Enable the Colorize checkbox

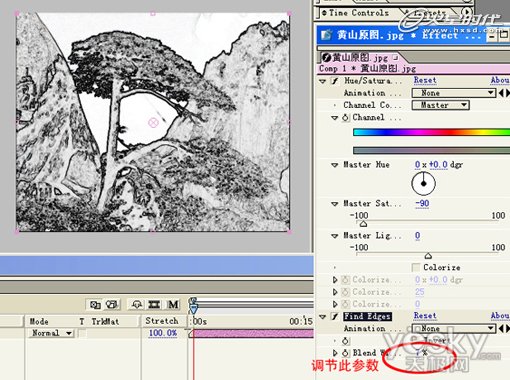(x=416, y=267)
